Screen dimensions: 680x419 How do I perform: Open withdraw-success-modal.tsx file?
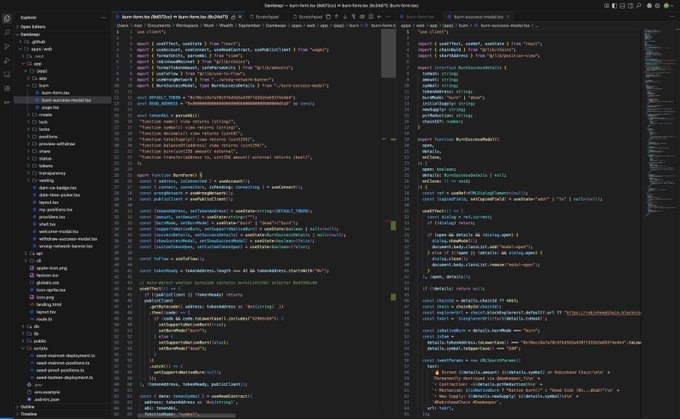coord(68,239)
